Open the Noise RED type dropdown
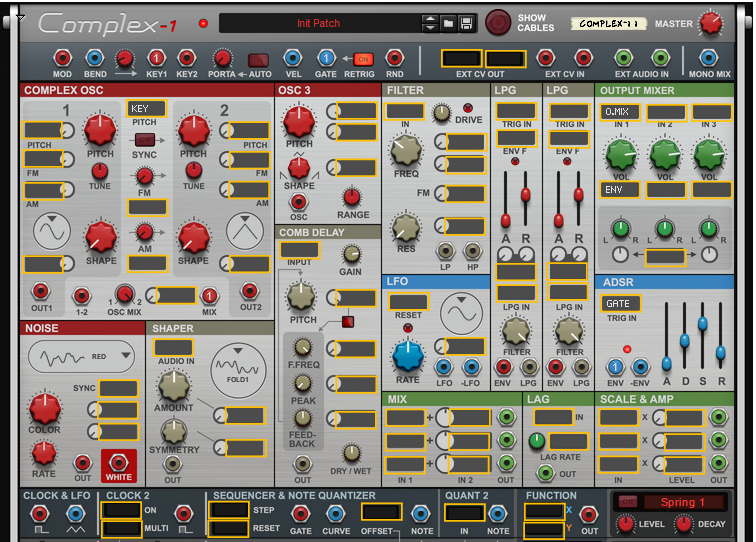The height and width of the screenshot is (542, 756). [81, 356]
